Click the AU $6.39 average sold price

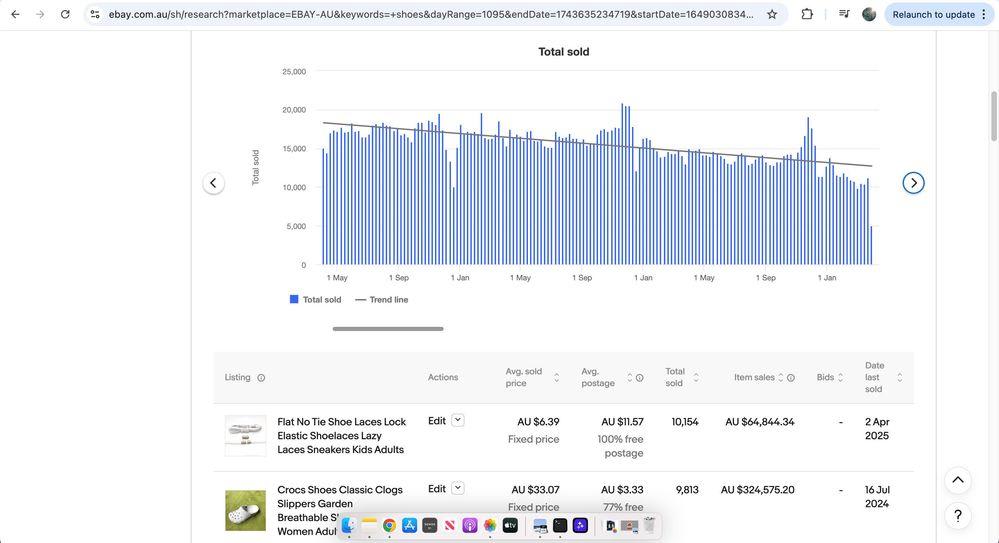(538, 422)
